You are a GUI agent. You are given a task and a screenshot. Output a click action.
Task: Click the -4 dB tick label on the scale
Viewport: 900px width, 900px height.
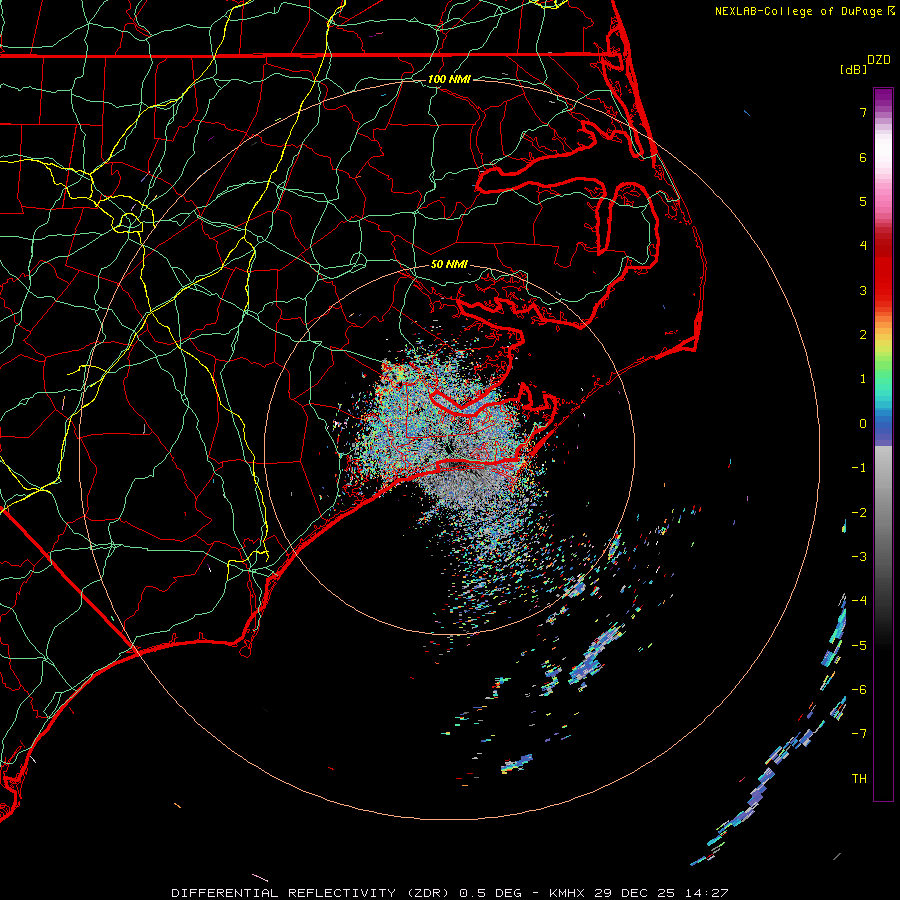pos(859,601)
